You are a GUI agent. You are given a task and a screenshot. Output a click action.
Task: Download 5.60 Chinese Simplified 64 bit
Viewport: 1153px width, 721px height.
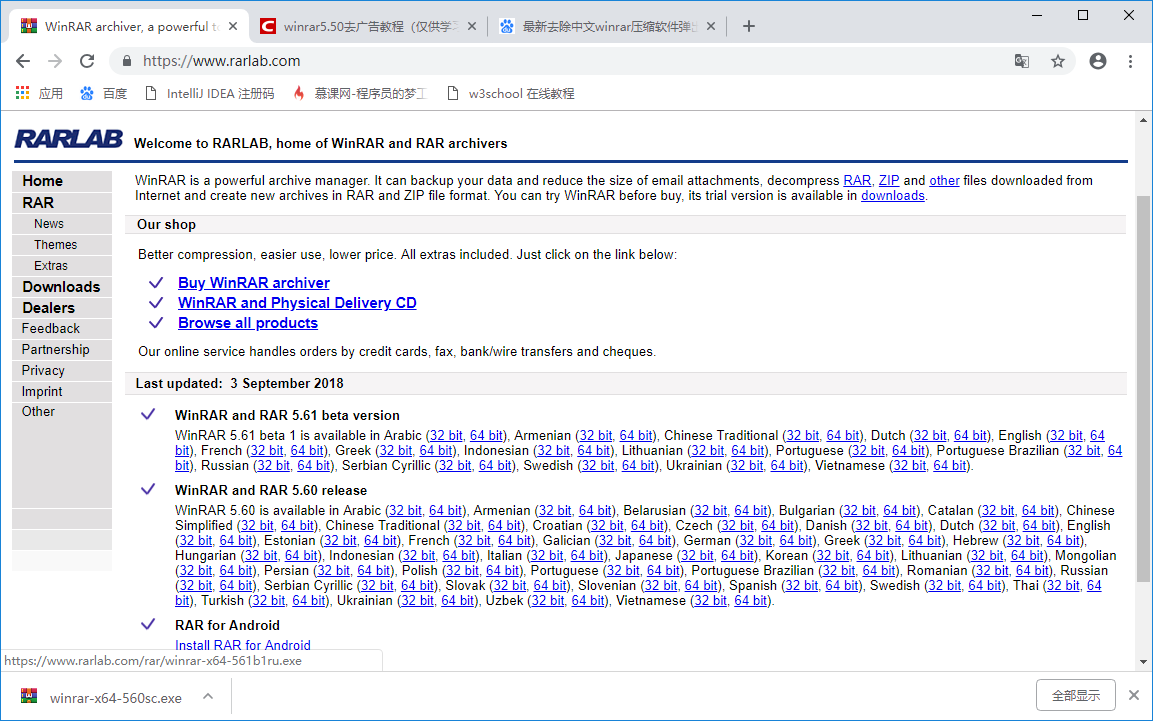(x=298, y=525)
